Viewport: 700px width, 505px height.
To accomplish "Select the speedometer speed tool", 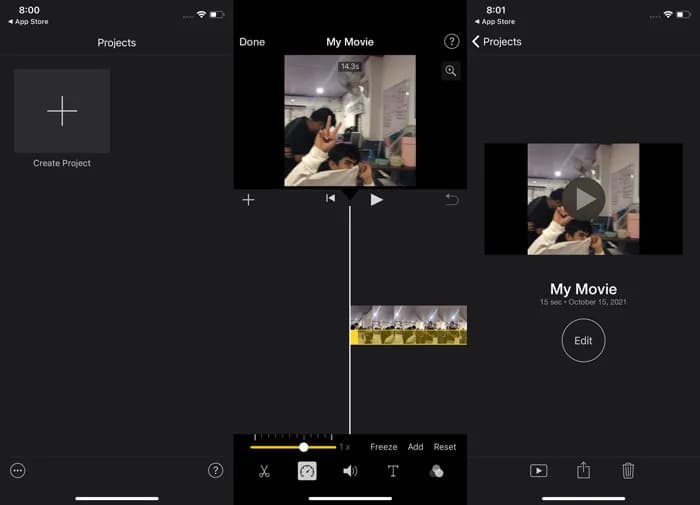I will pyautogui.click(x=307, y=471).
